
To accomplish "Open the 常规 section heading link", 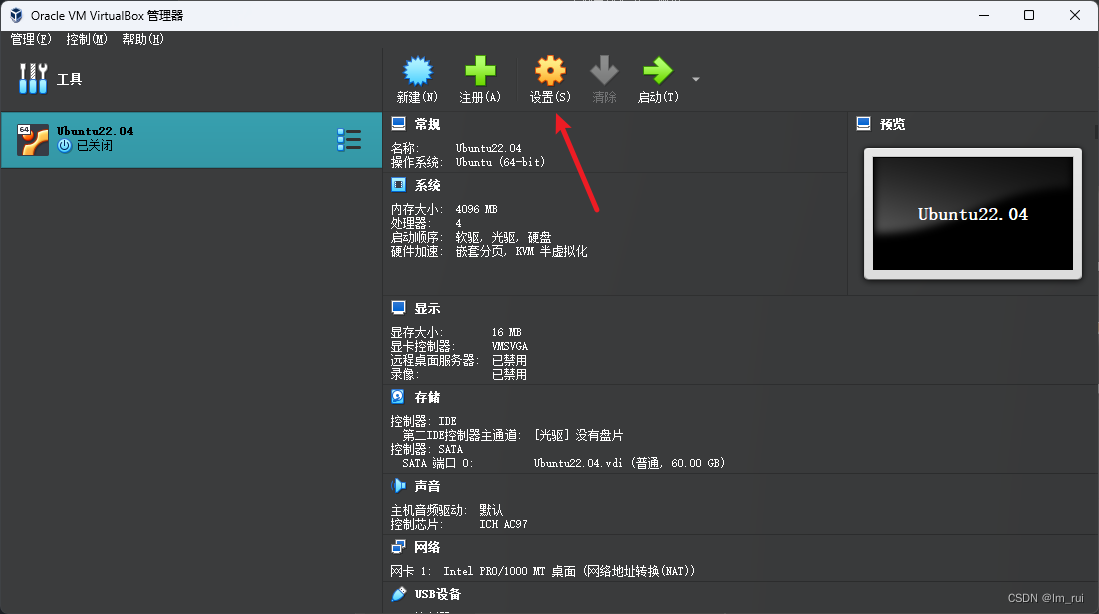I will (428, 124).
